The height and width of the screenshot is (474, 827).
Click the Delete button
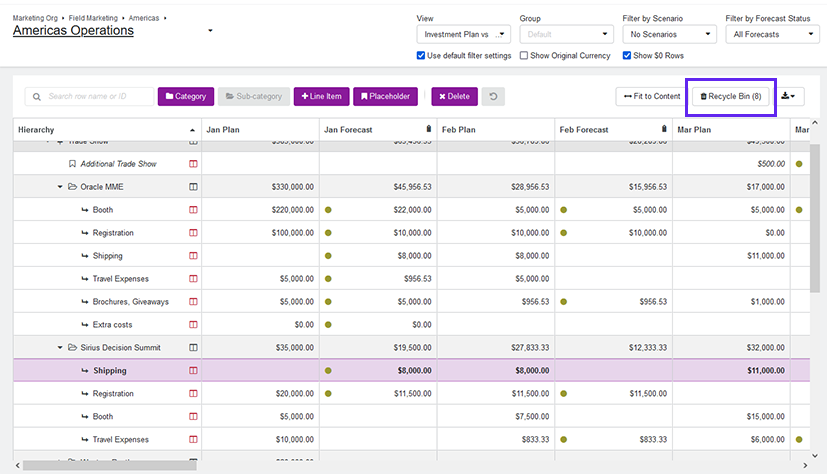click(455, 96)
